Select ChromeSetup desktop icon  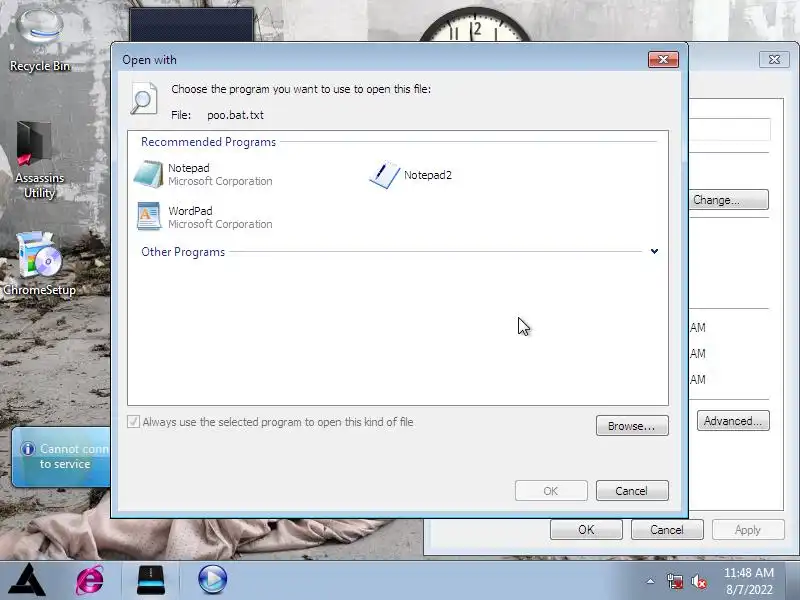(x=39, y=264)
